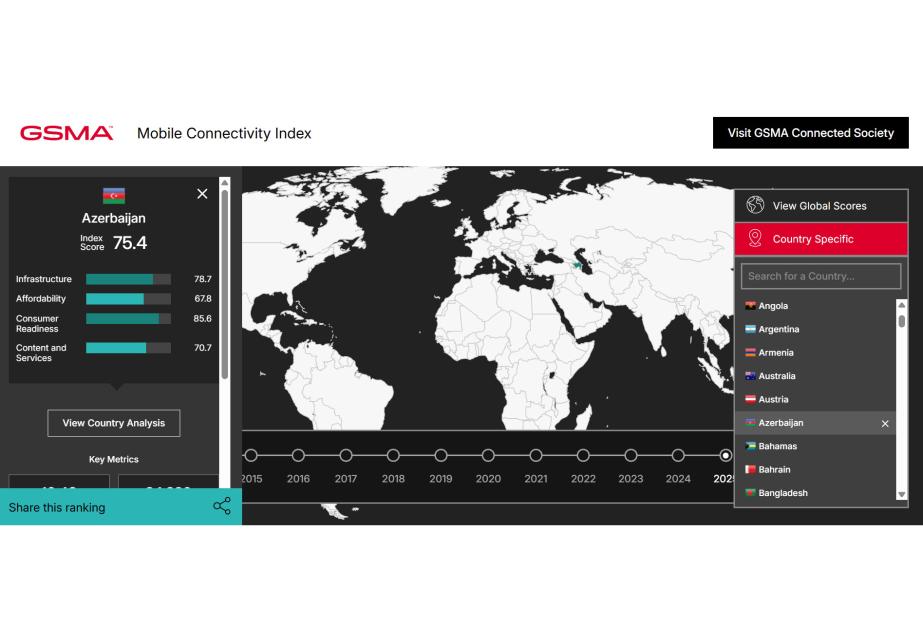Viewport: 923px width, 630px height.
Task: Click highlighted Azerbaijan on the world map
Action: (x=577, y=266)
